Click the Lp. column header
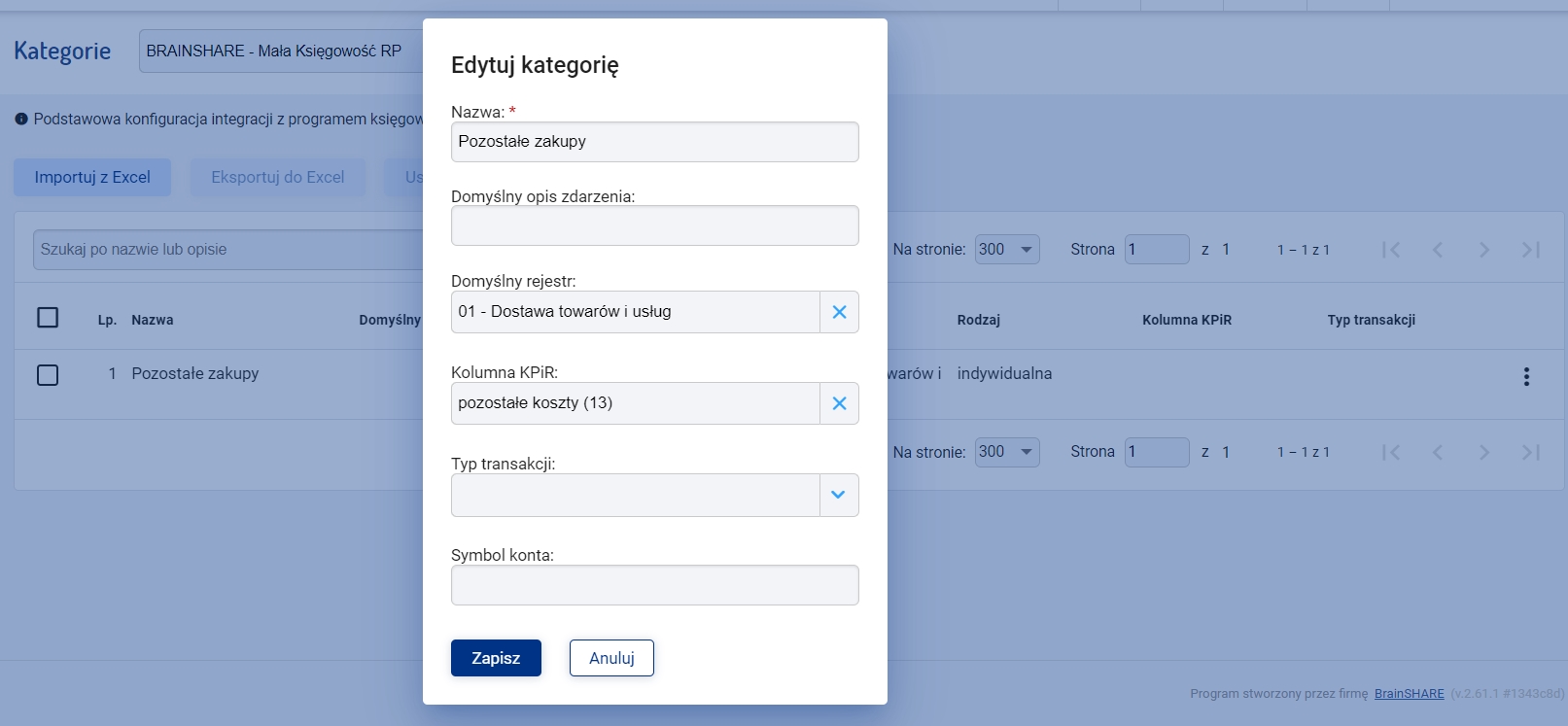The height and width of the screenshot is (726, 1568). tap(107, 320)
